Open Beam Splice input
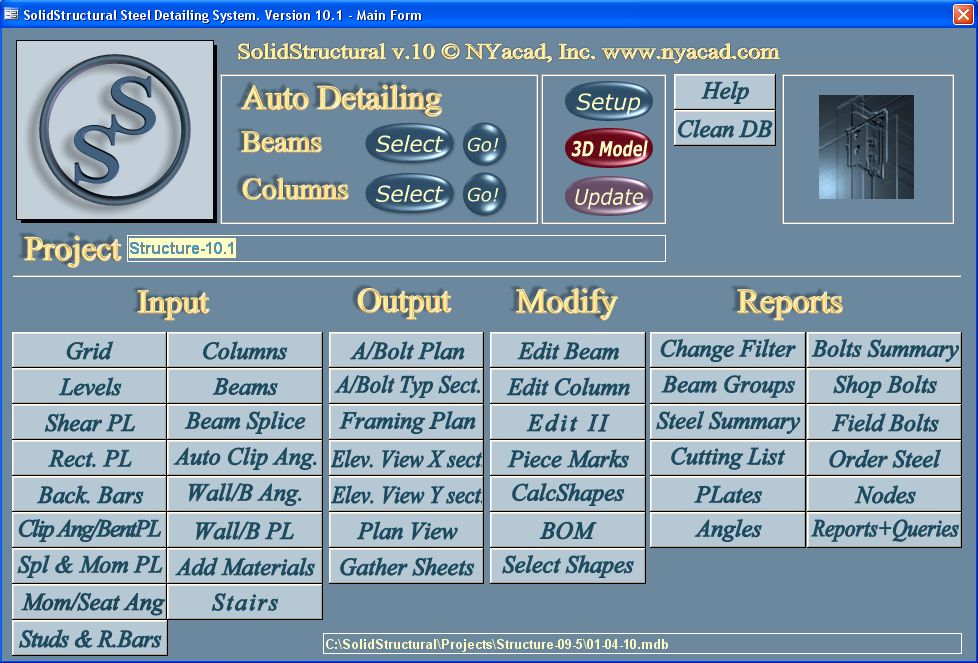Image resolution: width=978 pixels, height=663 pixels. point(244,422)
